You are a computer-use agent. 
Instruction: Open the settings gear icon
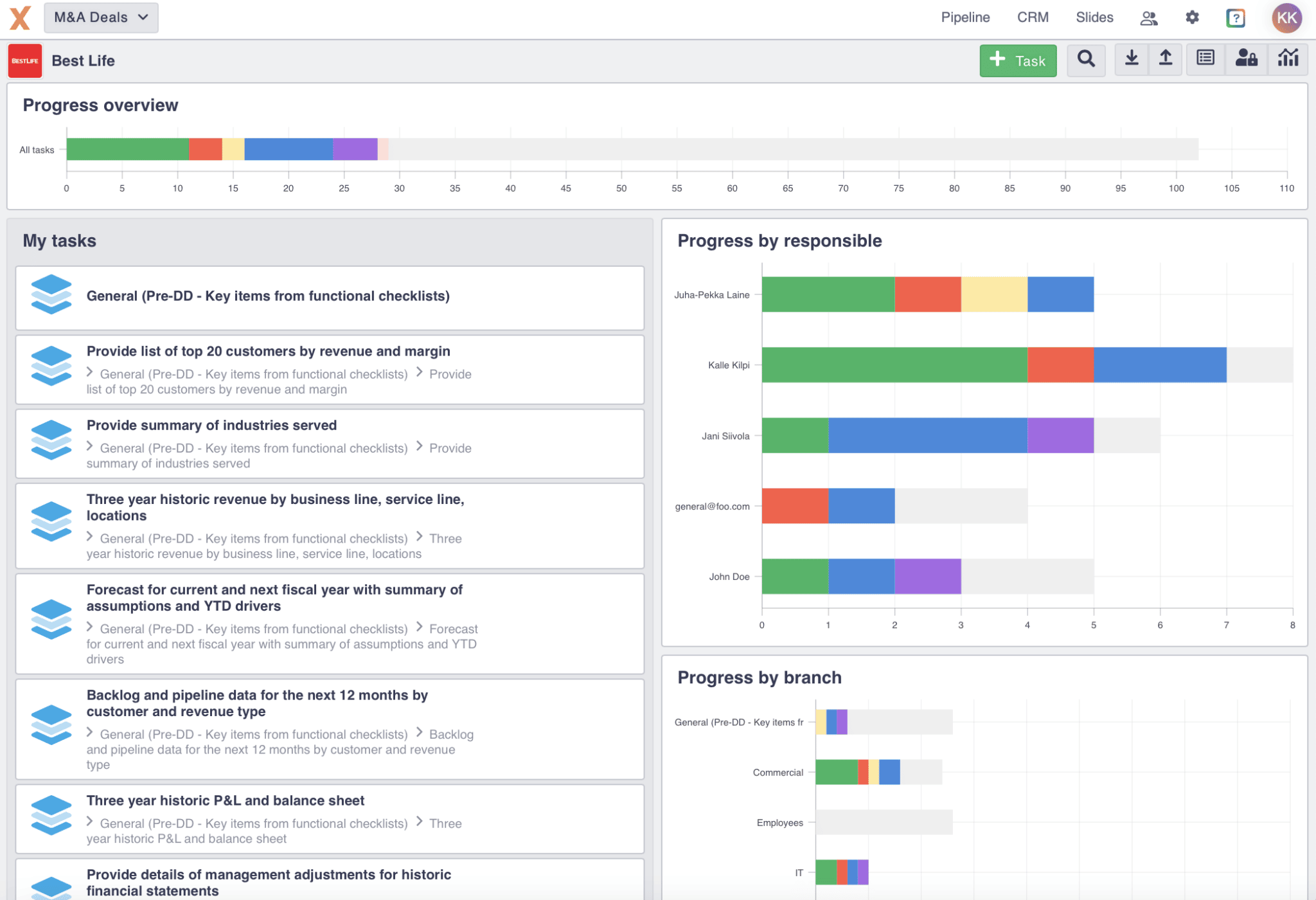[1192, 17]
